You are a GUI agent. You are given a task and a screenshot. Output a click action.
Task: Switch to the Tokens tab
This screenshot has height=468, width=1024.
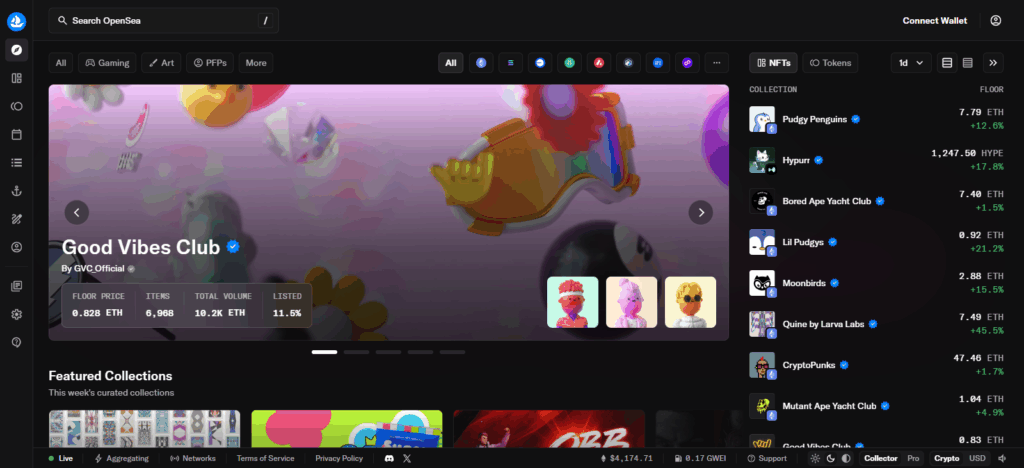click(830, 63)
